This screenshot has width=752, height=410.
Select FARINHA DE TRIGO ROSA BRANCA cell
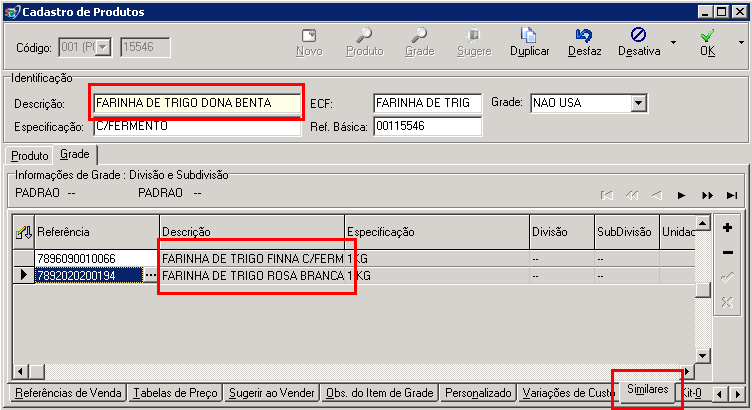[x=252, y=275]
